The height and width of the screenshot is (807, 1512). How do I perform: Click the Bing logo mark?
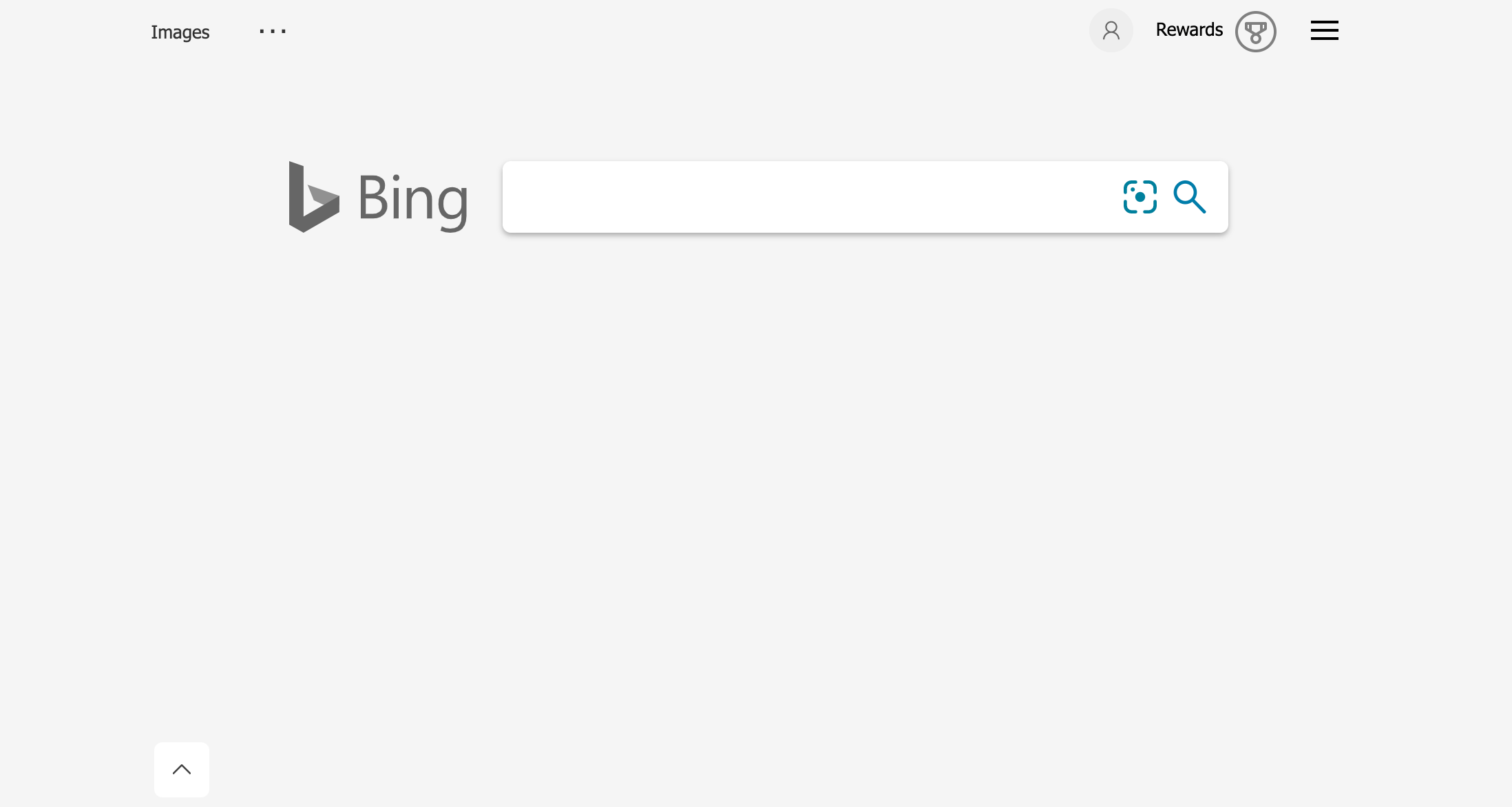(313, 197)
